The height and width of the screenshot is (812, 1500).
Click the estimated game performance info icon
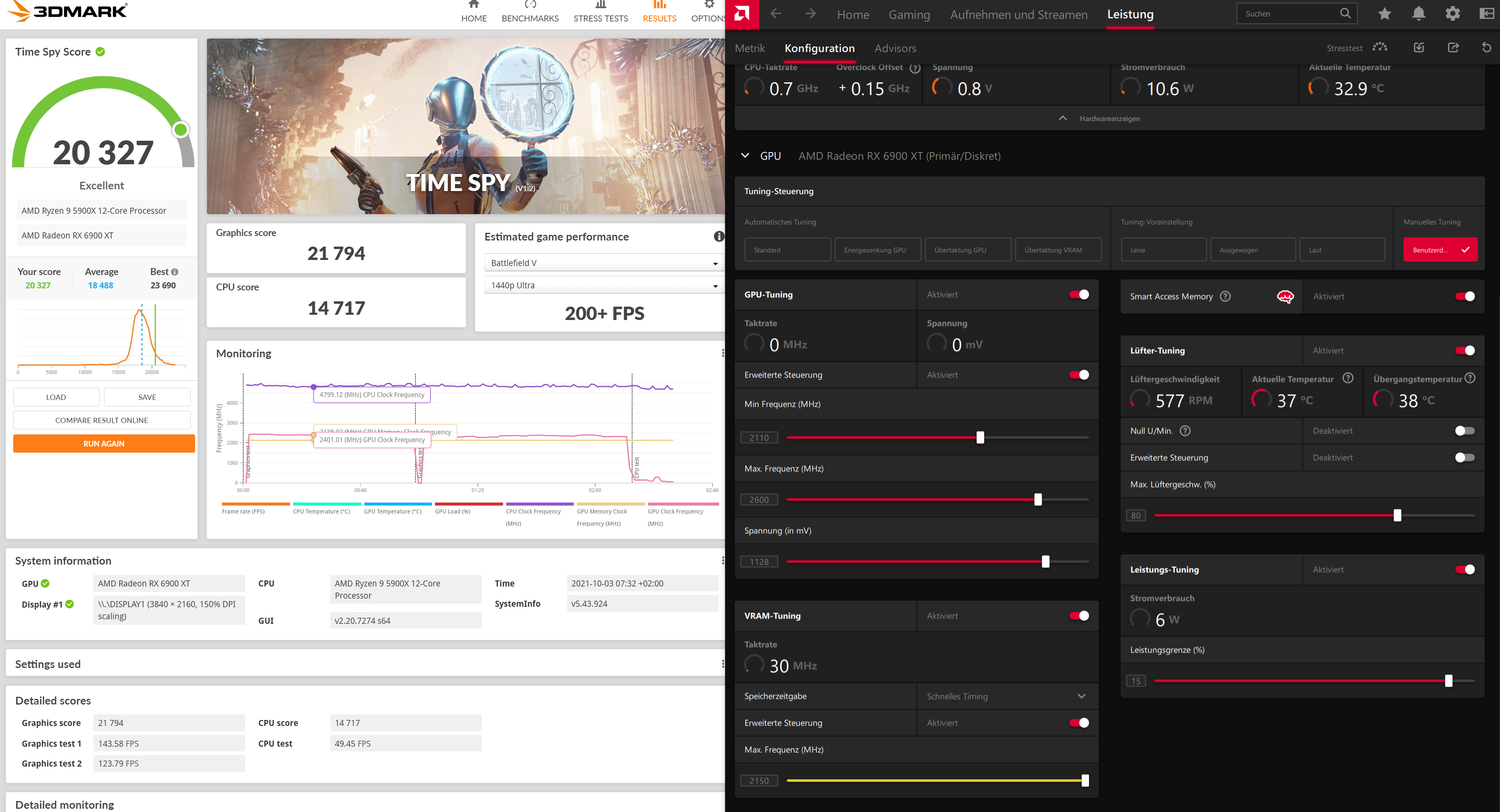(719, 236)
